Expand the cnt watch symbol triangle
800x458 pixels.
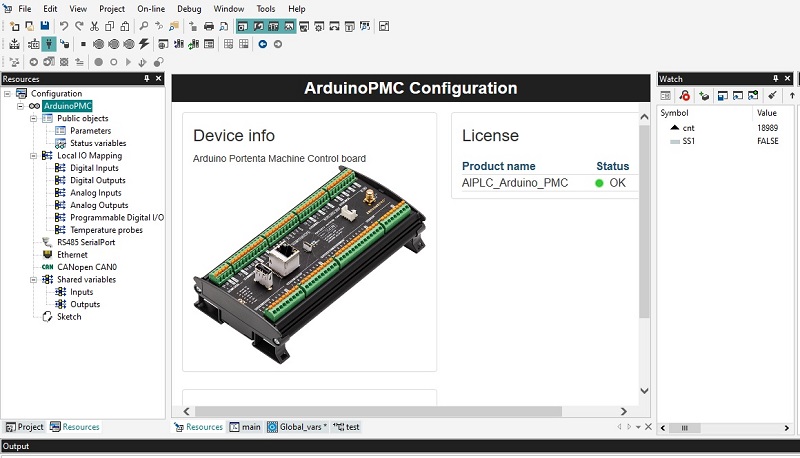pos(674,128)
